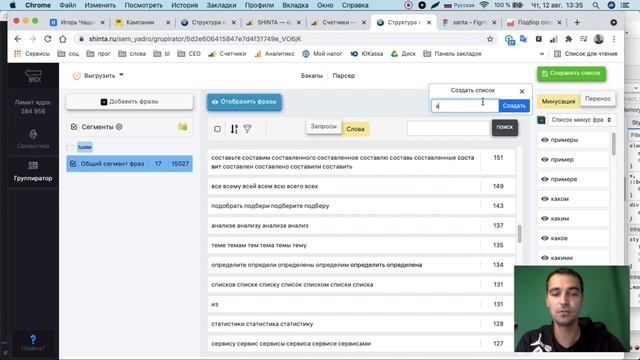Select the Перенос tab
The width and height of the screenshot is (640, 360).
point(598,99)
